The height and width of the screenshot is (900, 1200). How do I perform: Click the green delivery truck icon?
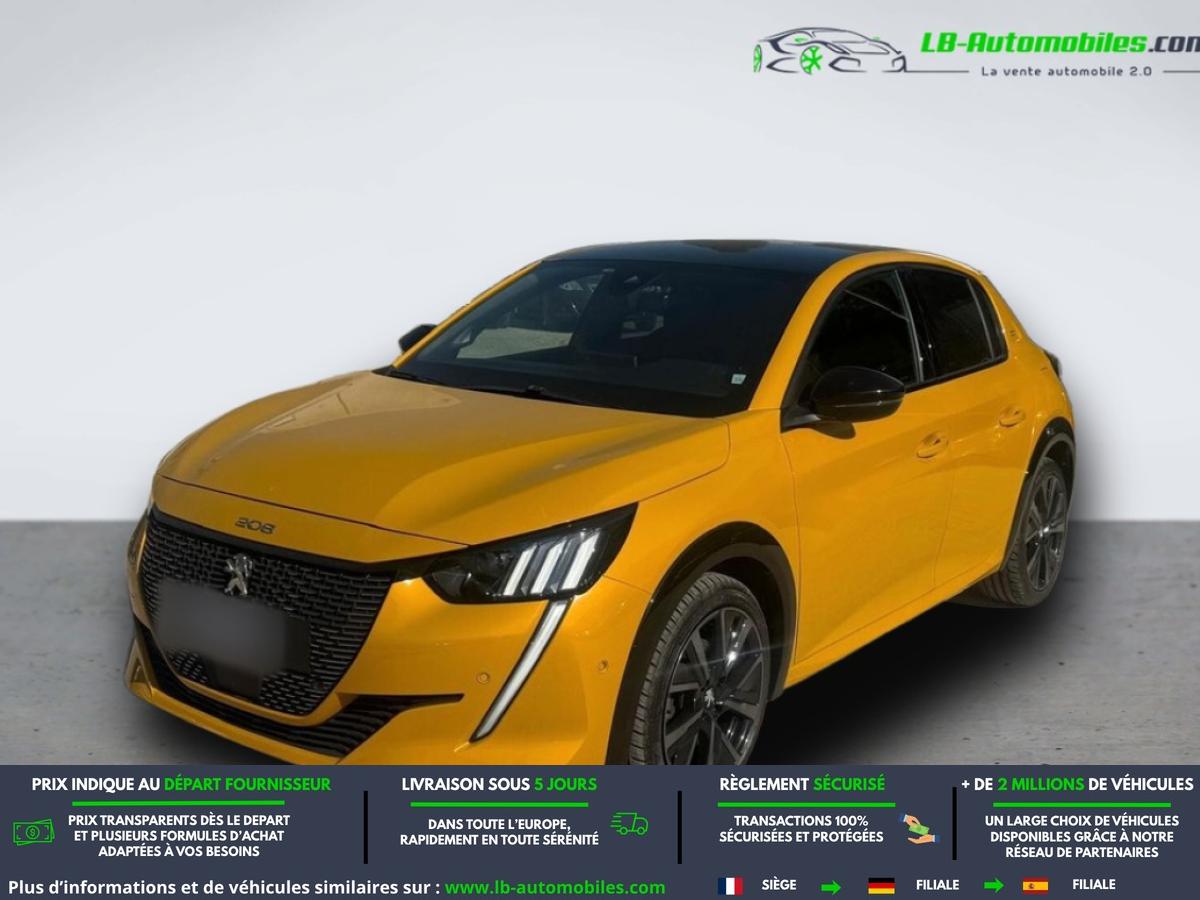click(629, 824)
